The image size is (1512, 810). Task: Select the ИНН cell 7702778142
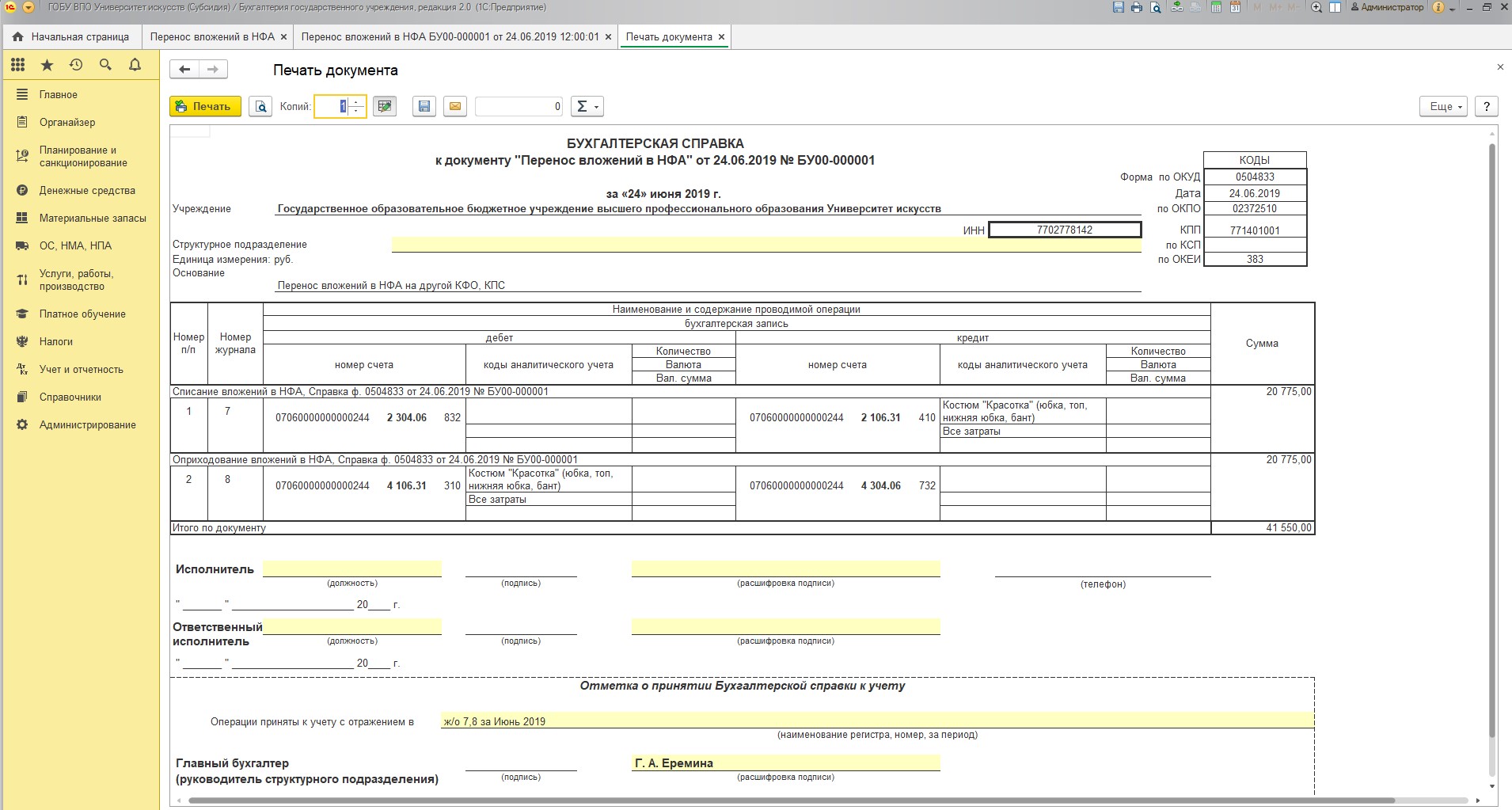1065,230
